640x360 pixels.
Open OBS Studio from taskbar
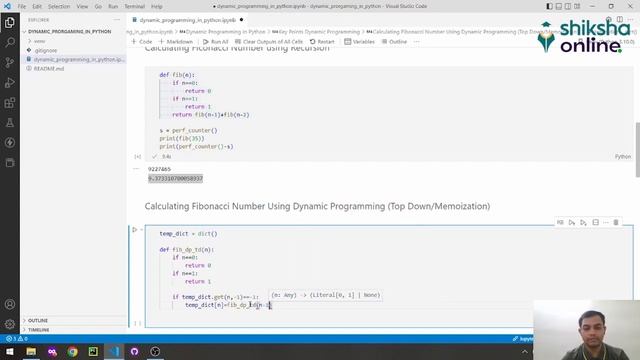coord(155,351)
